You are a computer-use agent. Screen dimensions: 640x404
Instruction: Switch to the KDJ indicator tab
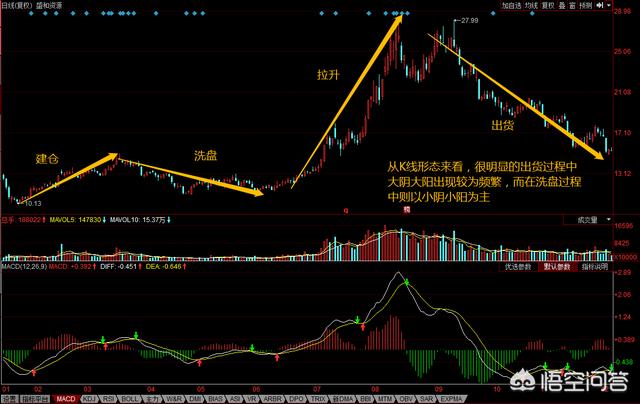[89, 399]
